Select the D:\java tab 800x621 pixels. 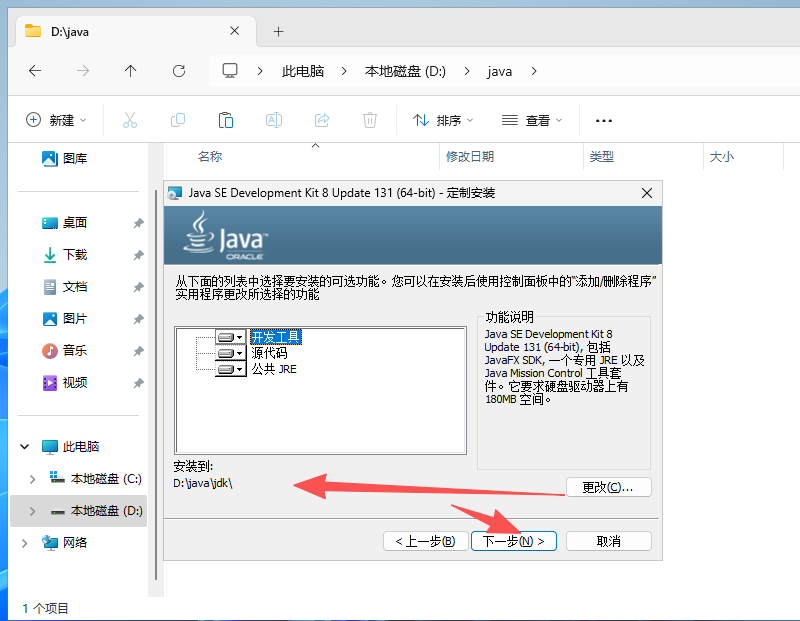tap(135, 32)
